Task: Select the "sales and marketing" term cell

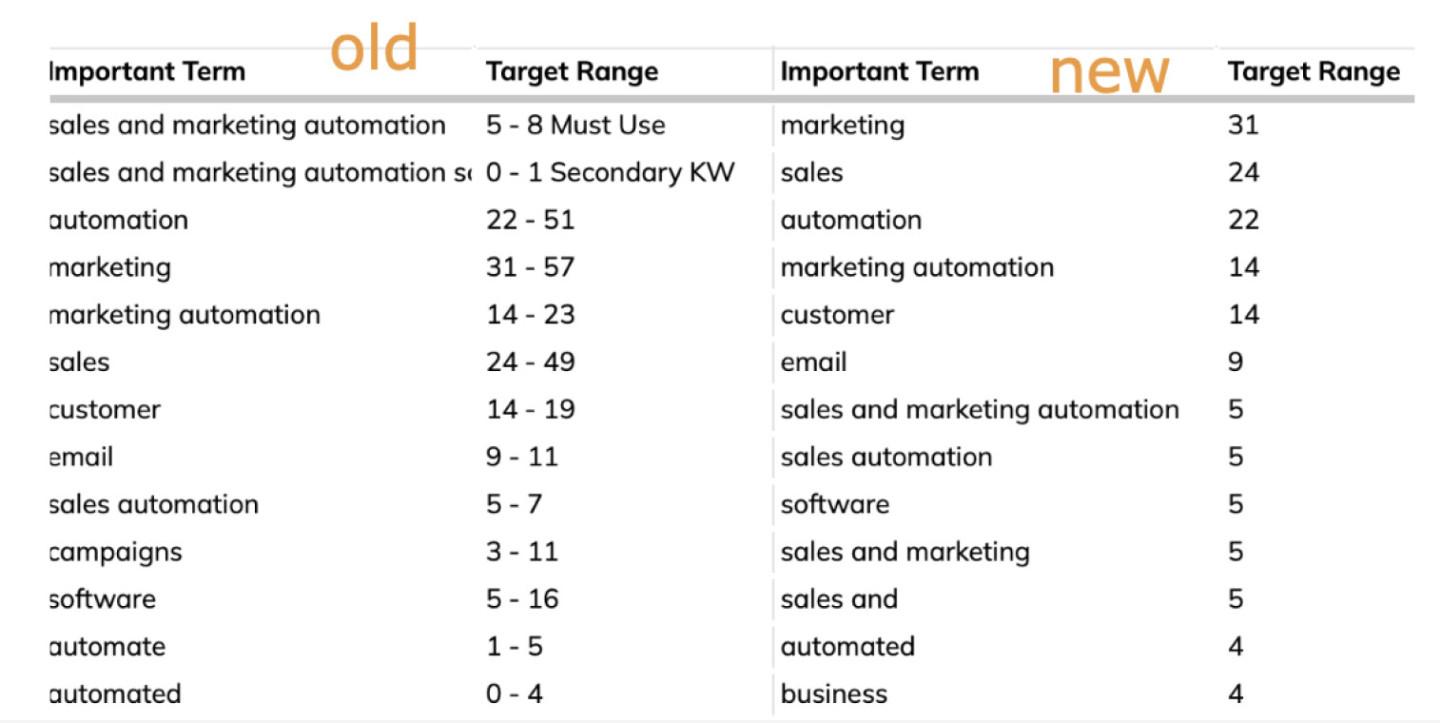Action: click(904, 552)
